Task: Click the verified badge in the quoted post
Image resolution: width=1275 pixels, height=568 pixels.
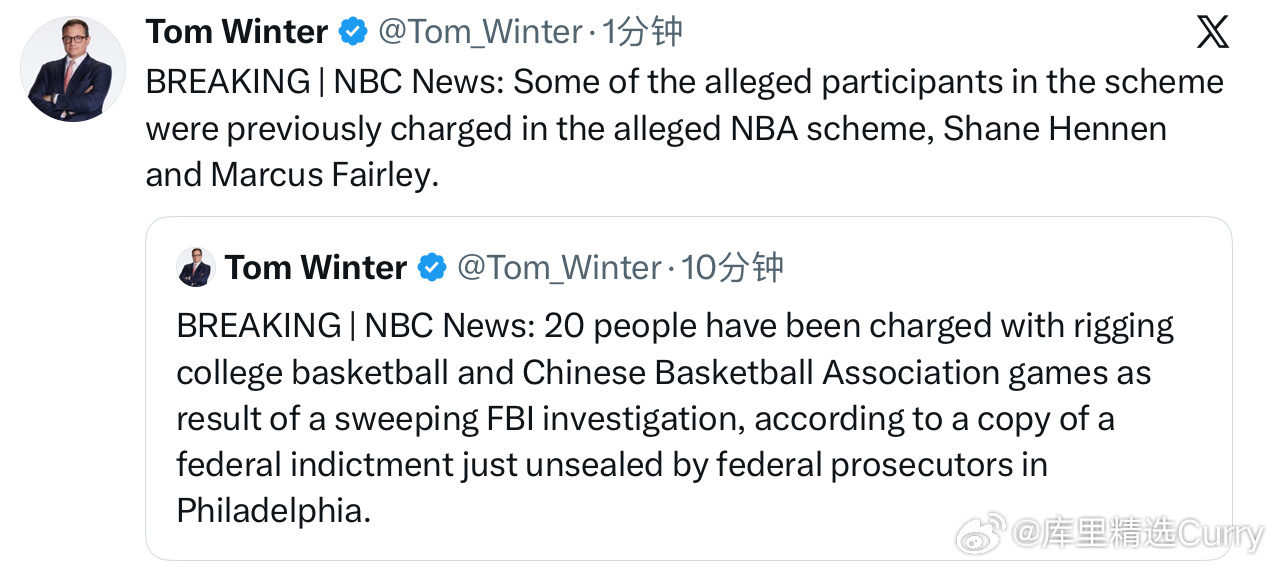Action: pos(432,267)
